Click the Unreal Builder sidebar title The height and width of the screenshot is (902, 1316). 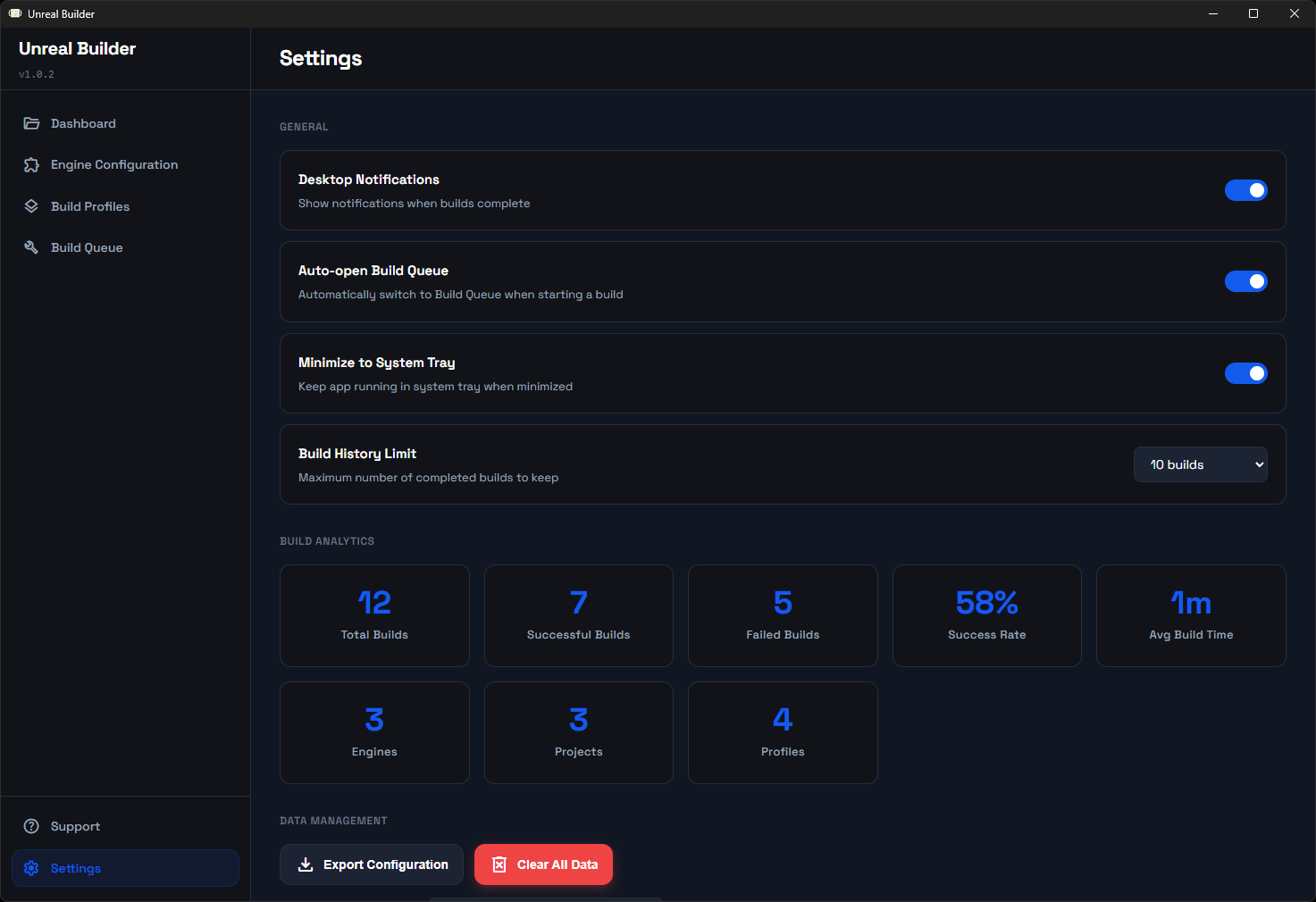tap(78, 48)
